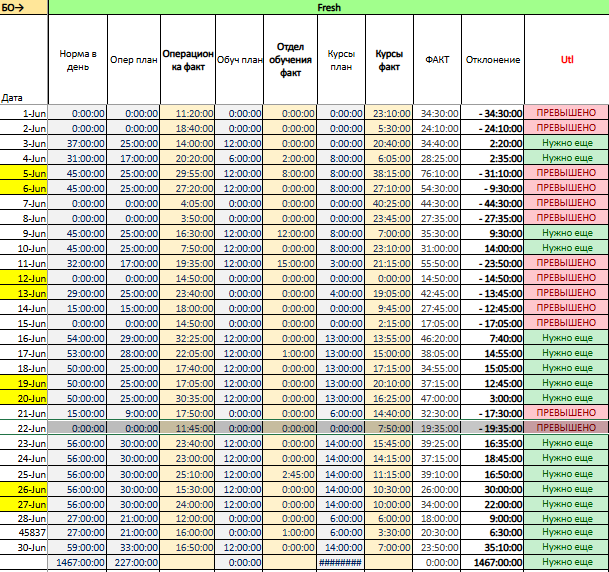Select '15:00:00' training fact in the 11-Jun row
Image resolution: width=609 pixels, height=572 pixels.
pyautogui.click(x=290, y=263)
